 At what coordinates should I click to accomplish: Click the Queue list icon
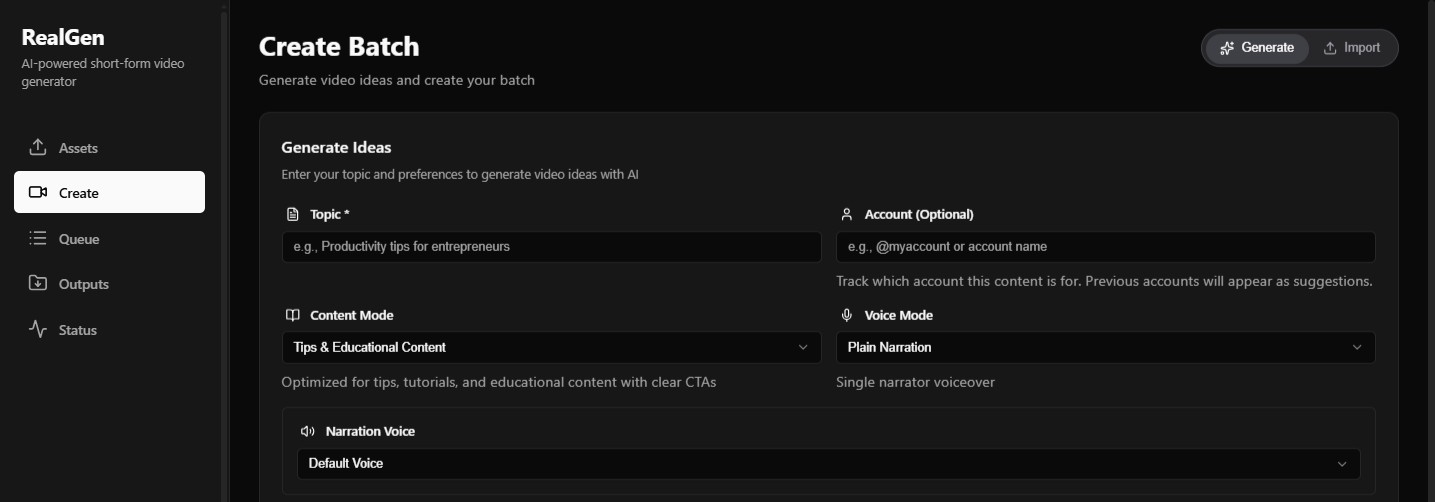pos(38,238)
